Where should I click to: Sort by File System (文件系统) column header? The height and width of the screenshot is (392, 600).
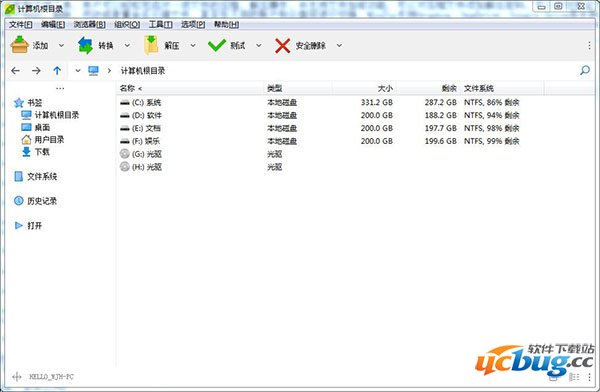pyautogui.click(x=502, y=88)
